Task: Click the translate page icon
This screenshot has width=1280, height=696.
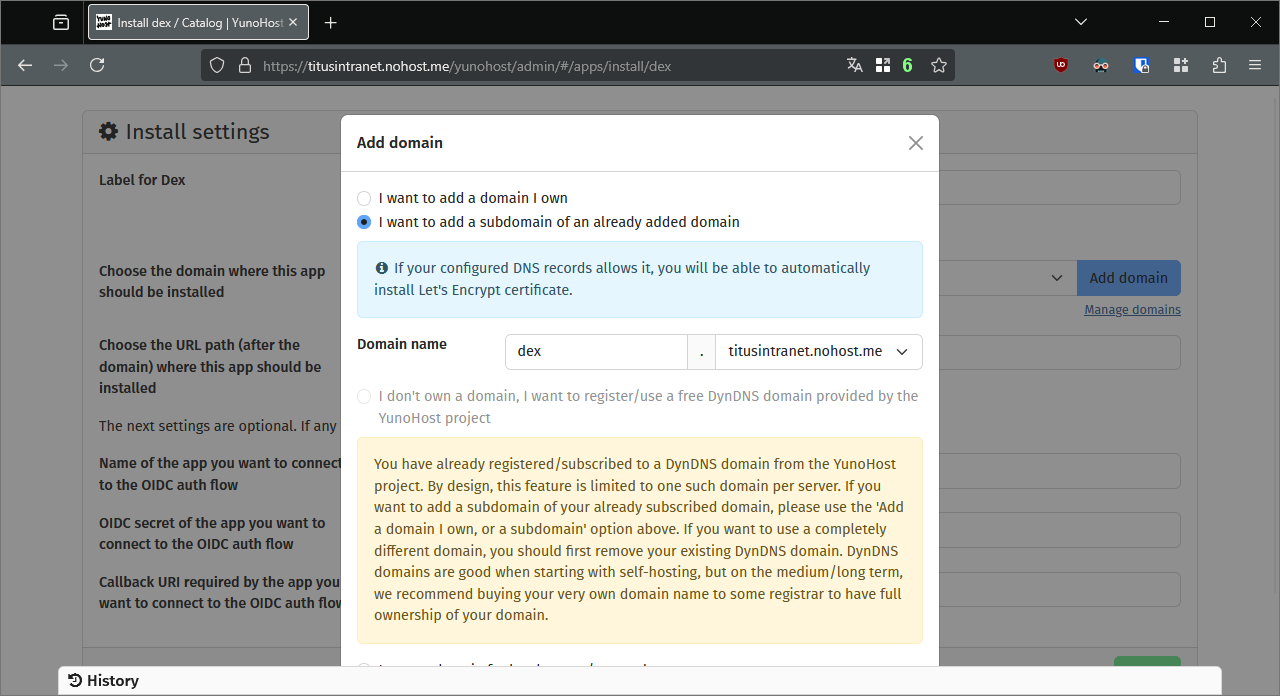Action: (854, 65)
